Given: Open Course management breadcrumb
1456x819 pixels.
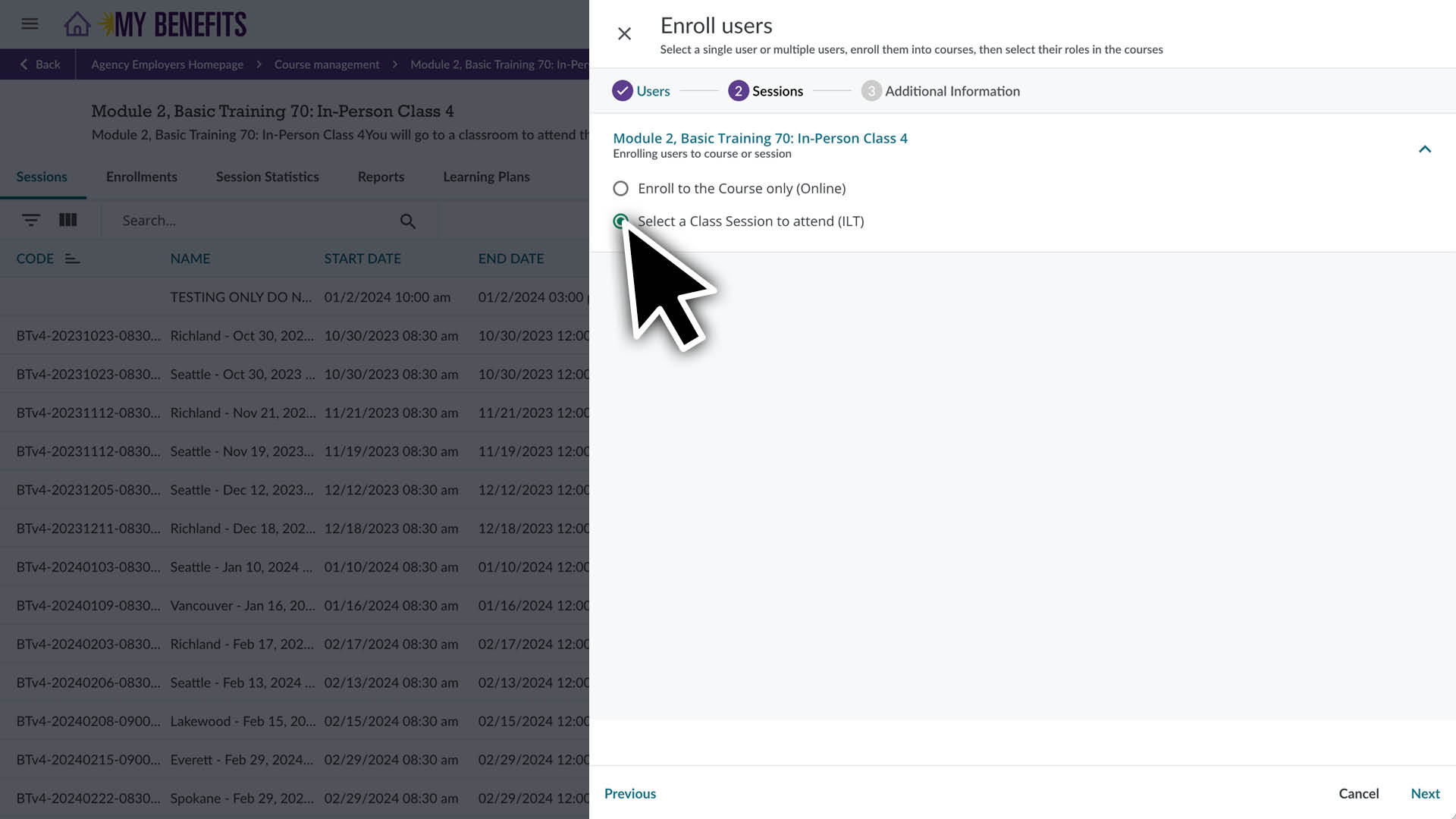Looking at the screenshot, I should 327,64.
